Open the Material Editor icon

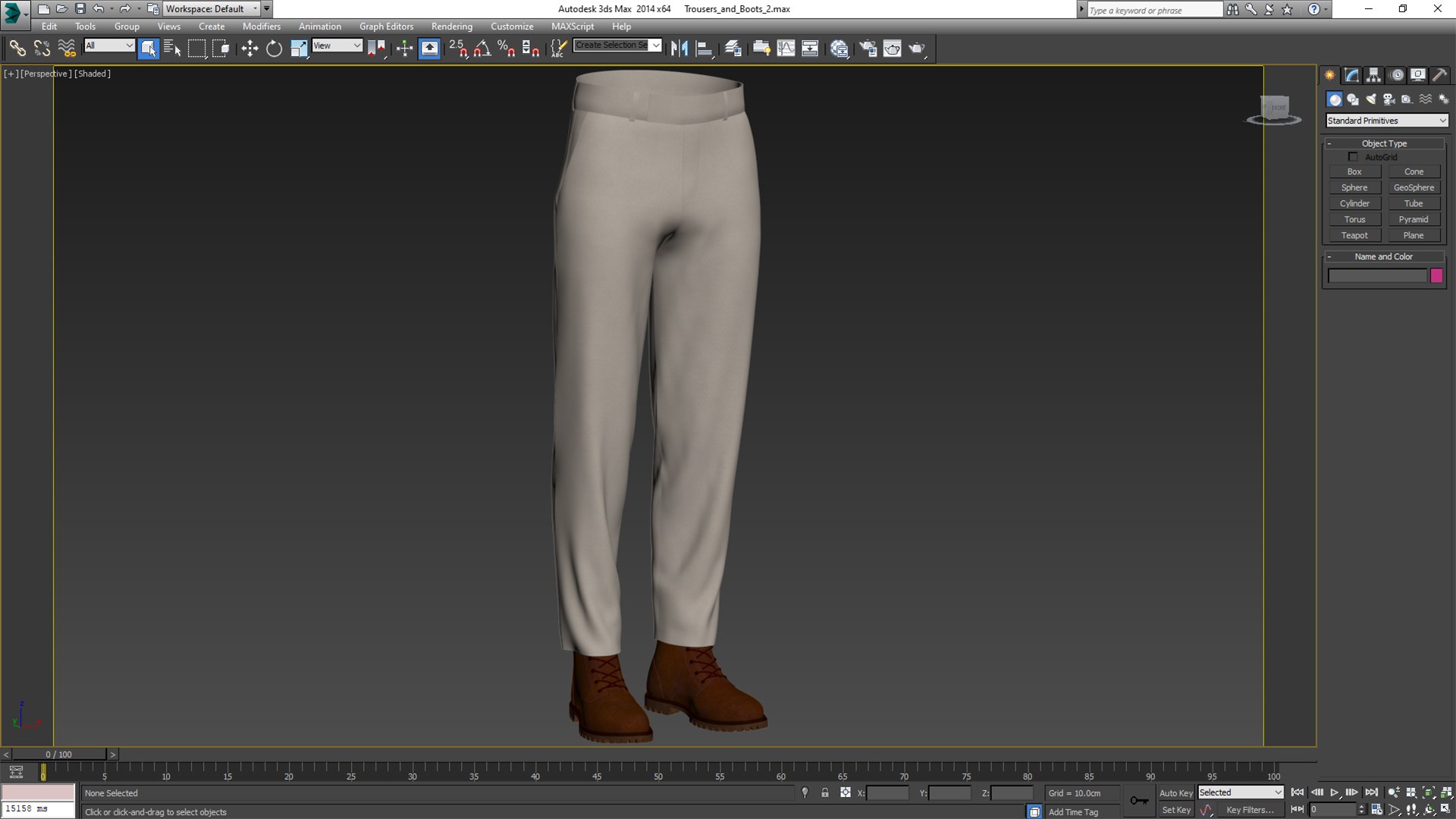839,49
